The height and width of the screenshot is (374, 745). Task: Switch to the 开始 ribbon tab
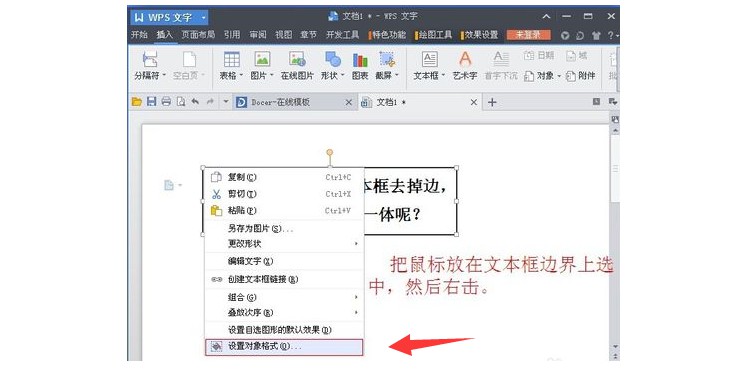139,35
